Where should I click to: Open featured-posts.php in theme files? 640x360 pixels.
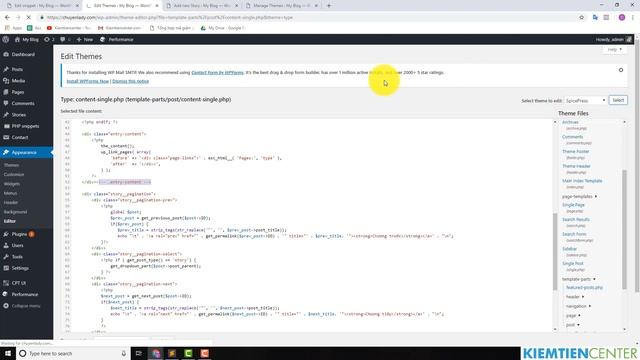[x=584, y=288]
